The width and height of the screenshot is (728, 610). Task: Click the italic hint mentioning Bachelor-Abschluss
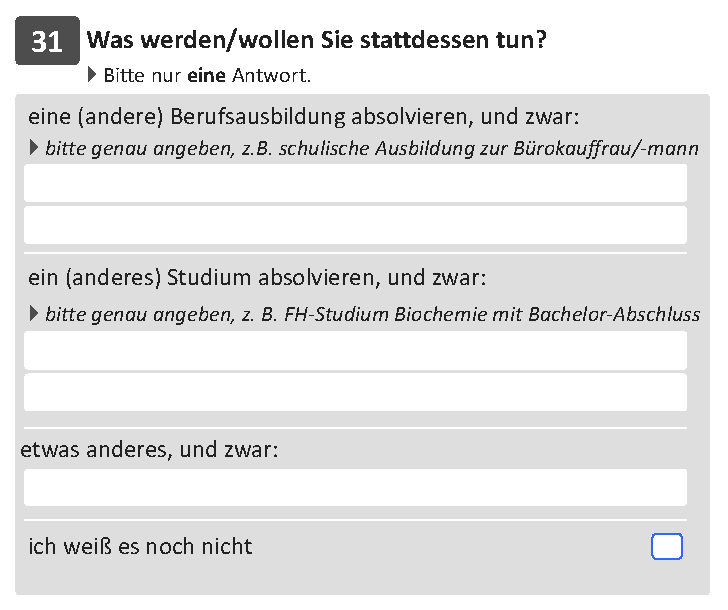tap(372, 314)
